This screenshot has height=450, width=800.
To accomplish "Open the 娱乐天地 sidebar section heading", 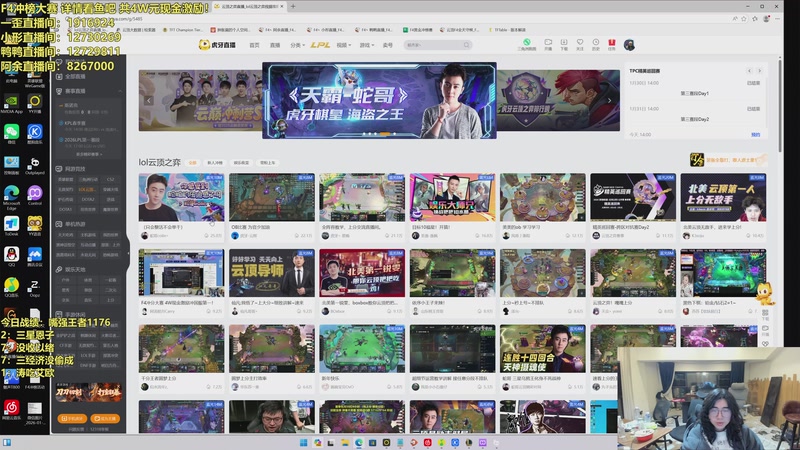I will [x=76, y=269].
